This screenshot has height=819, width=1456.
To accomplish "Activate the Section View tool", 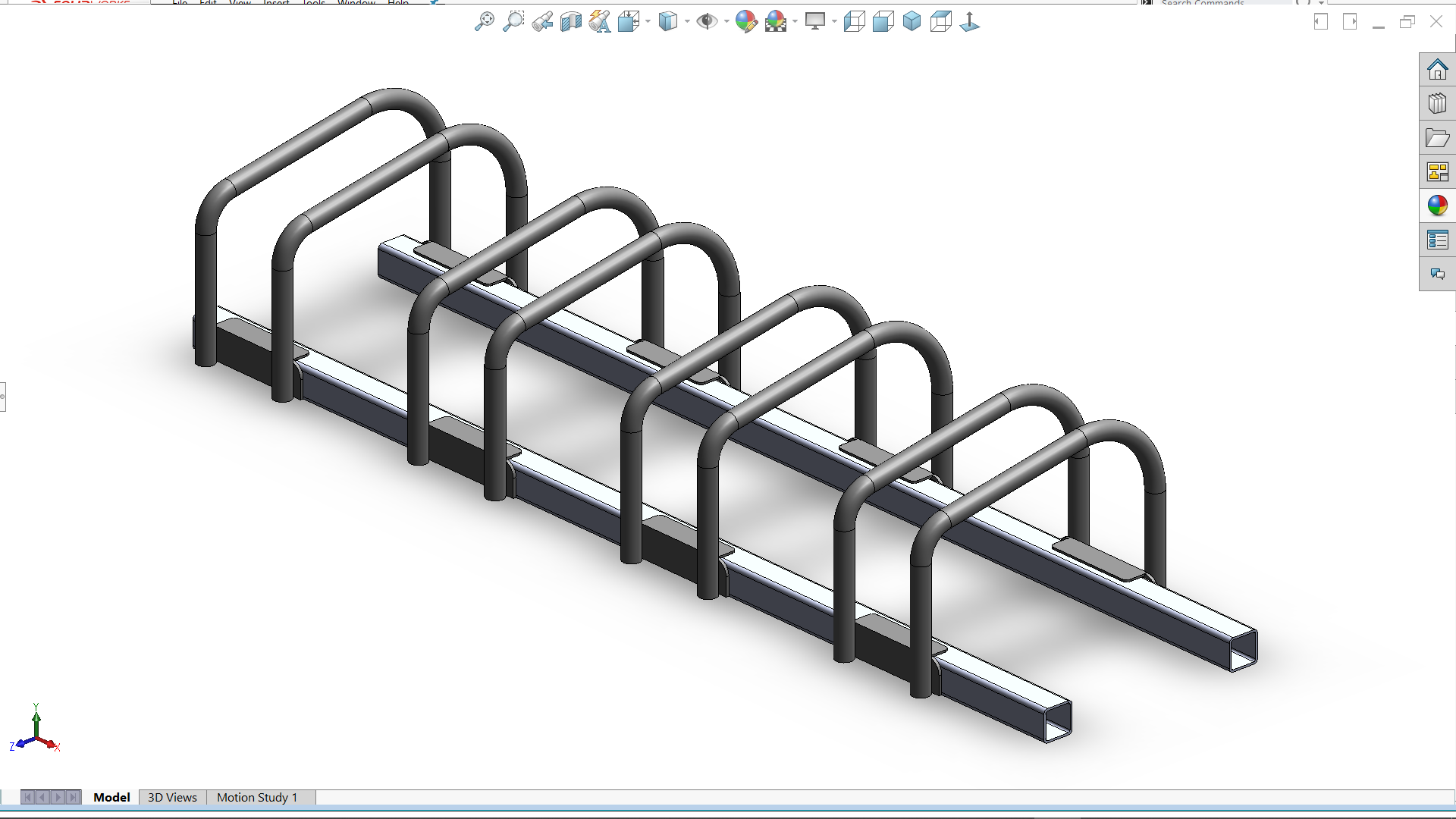I will [571, 22].
